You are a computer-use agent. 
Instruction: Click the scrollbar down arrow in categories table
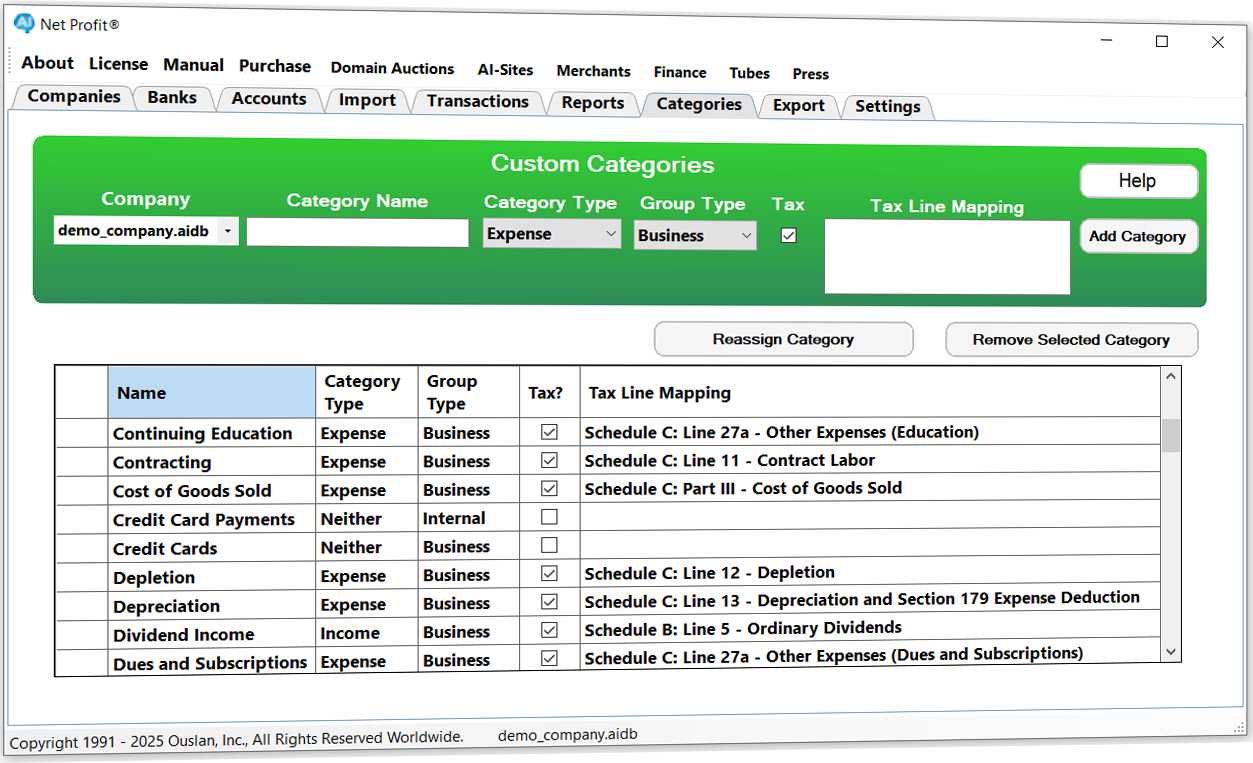pos(1171,651)
